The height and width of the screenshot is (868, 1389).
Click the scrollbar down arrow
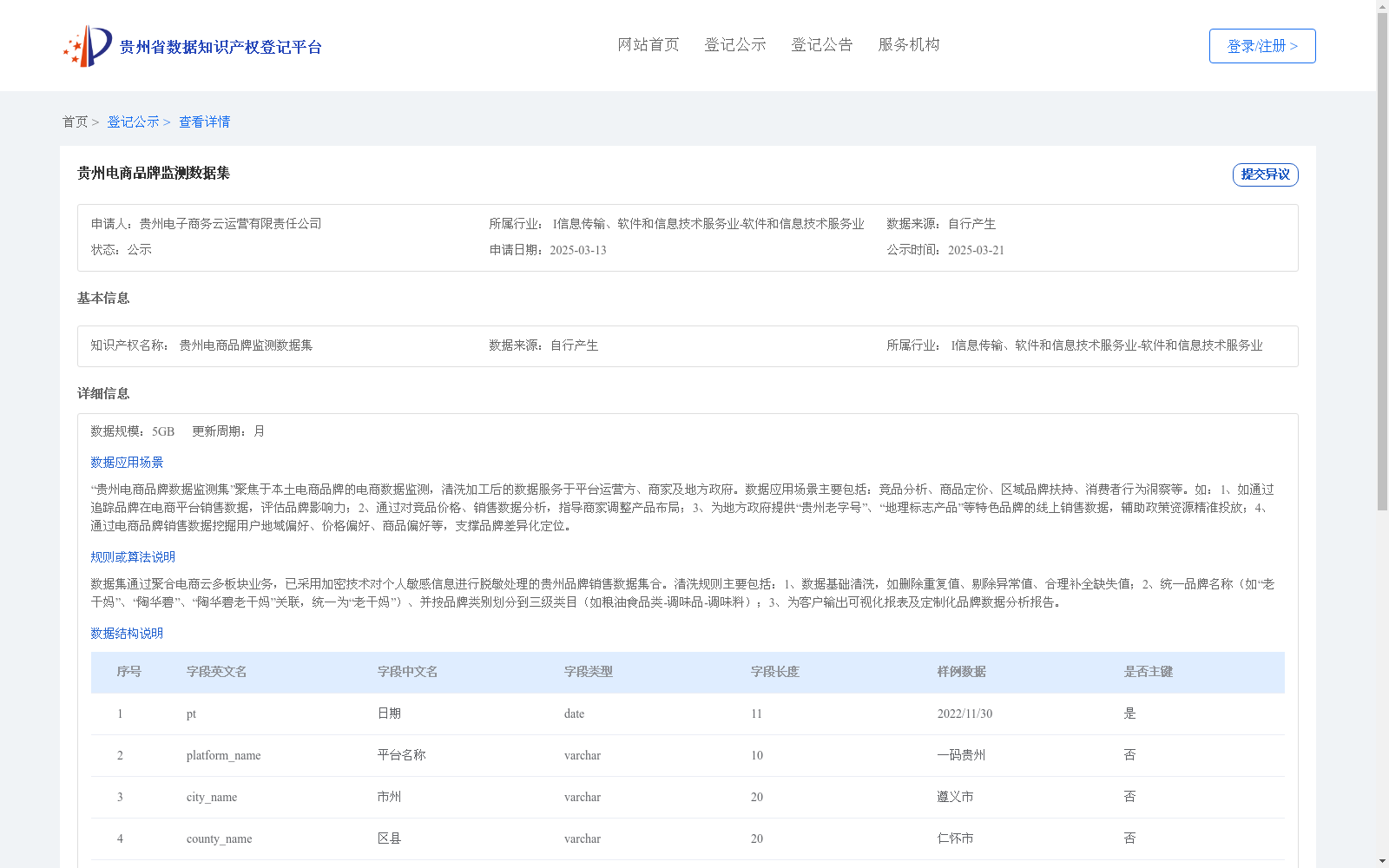click(1382, 861)
